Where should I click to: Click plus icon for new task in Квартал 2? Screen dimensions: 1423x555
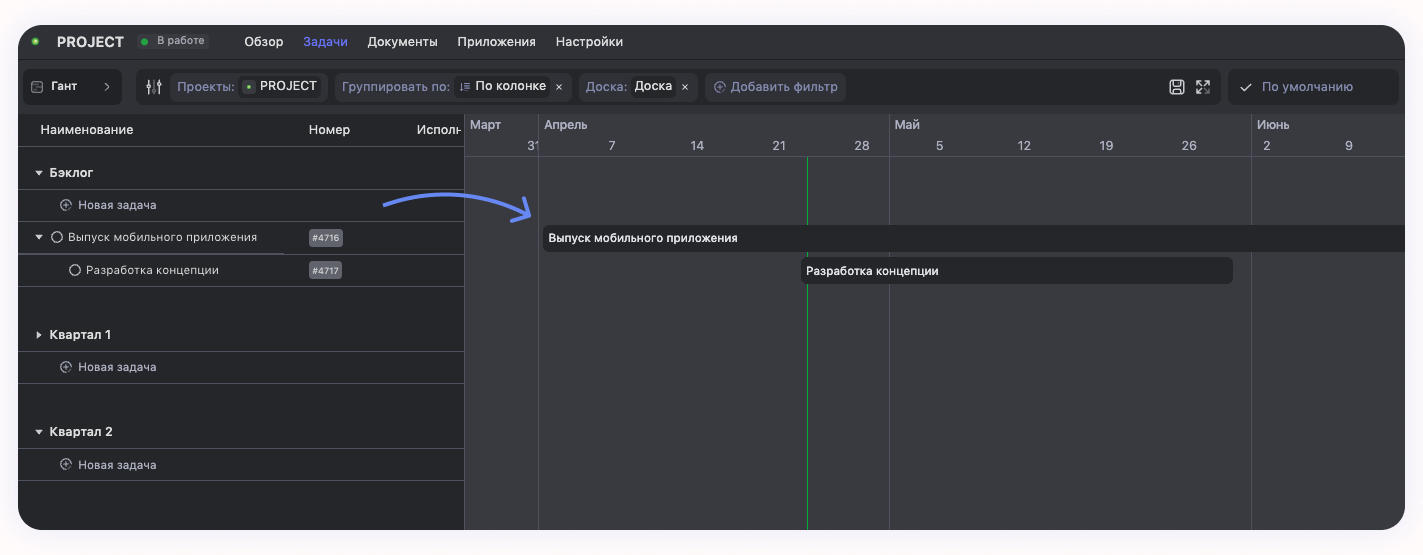66,465
